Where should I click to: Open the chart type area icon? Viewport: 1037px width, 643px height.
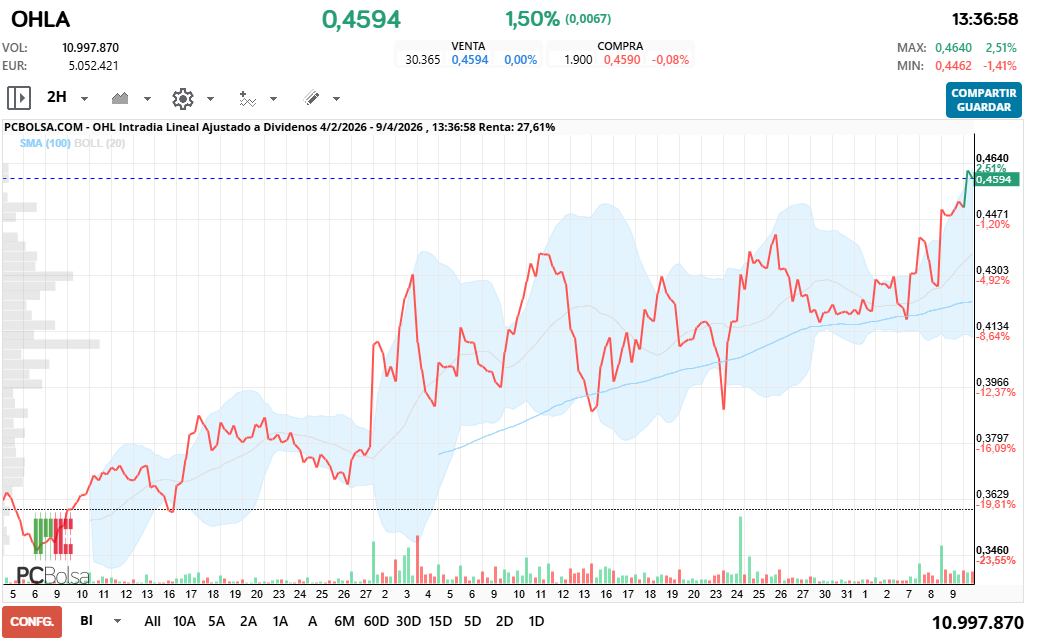point(121,98)
